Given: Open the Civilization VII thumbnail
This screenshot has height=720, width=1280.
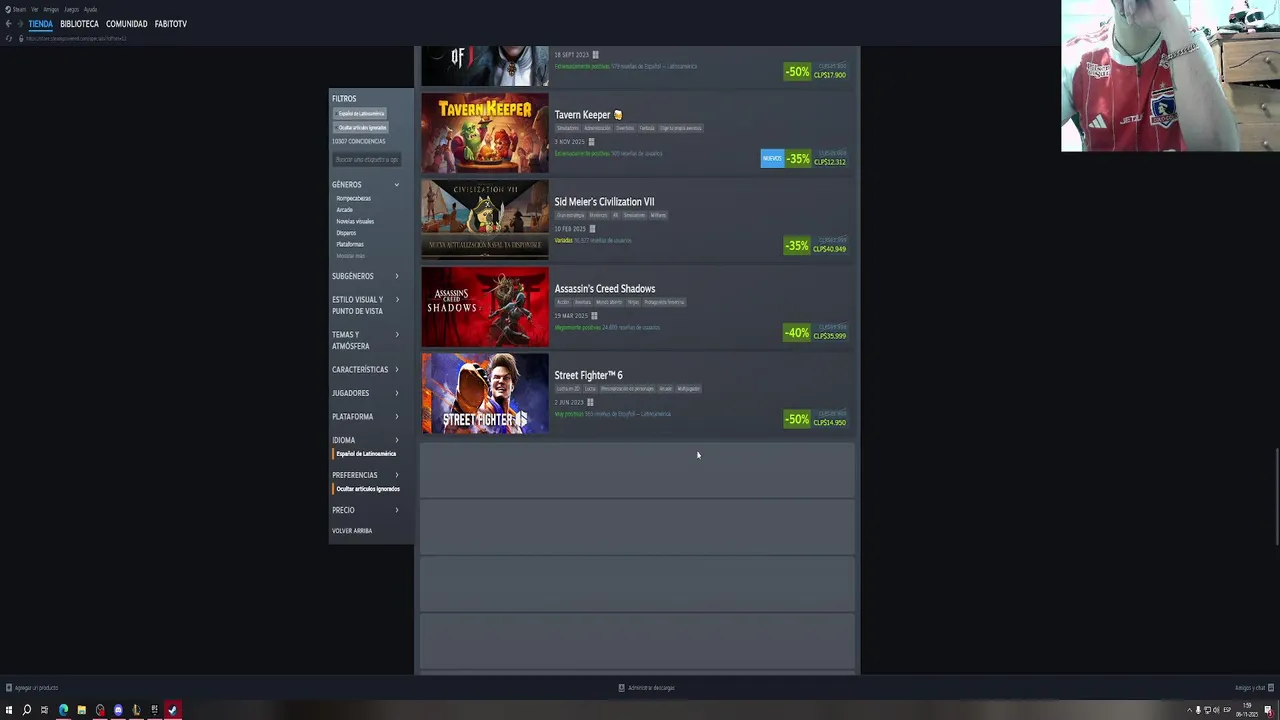Looking at the screenshot, I should (x=485, y=220).
